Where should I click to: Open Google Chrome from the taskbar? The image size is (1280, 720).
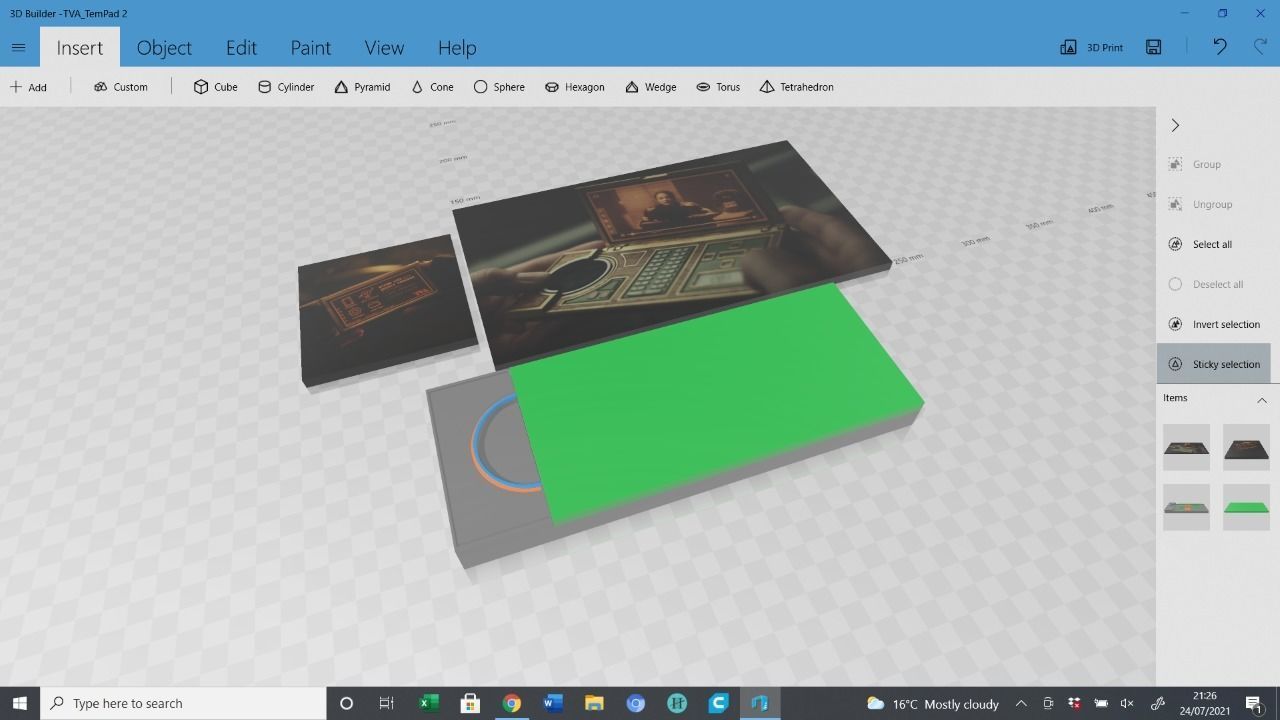pyautogui.click(x=511, y=703)
